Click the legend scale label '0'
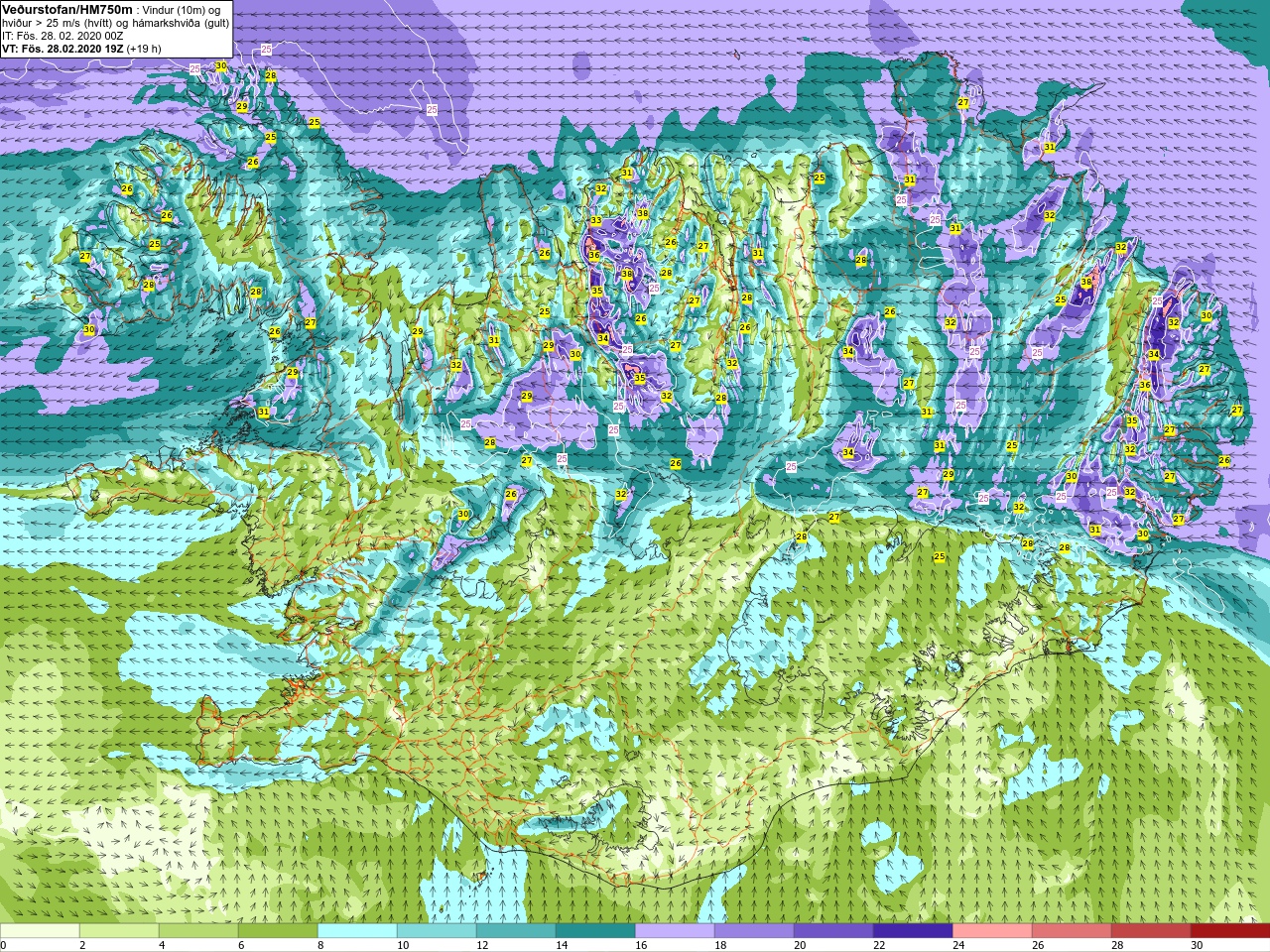This screenshot has height=952, width=1270. coord(4,945)
